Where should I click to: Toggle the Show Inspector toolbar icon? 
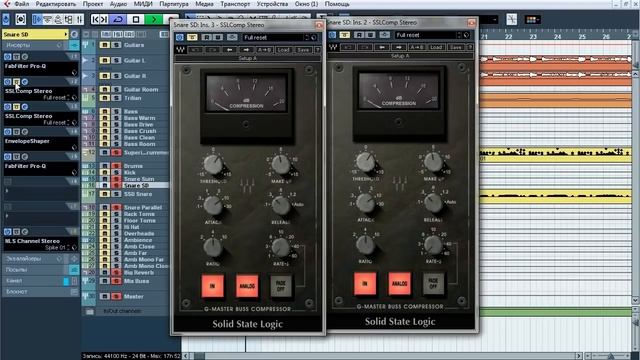(x=37, y=19)
